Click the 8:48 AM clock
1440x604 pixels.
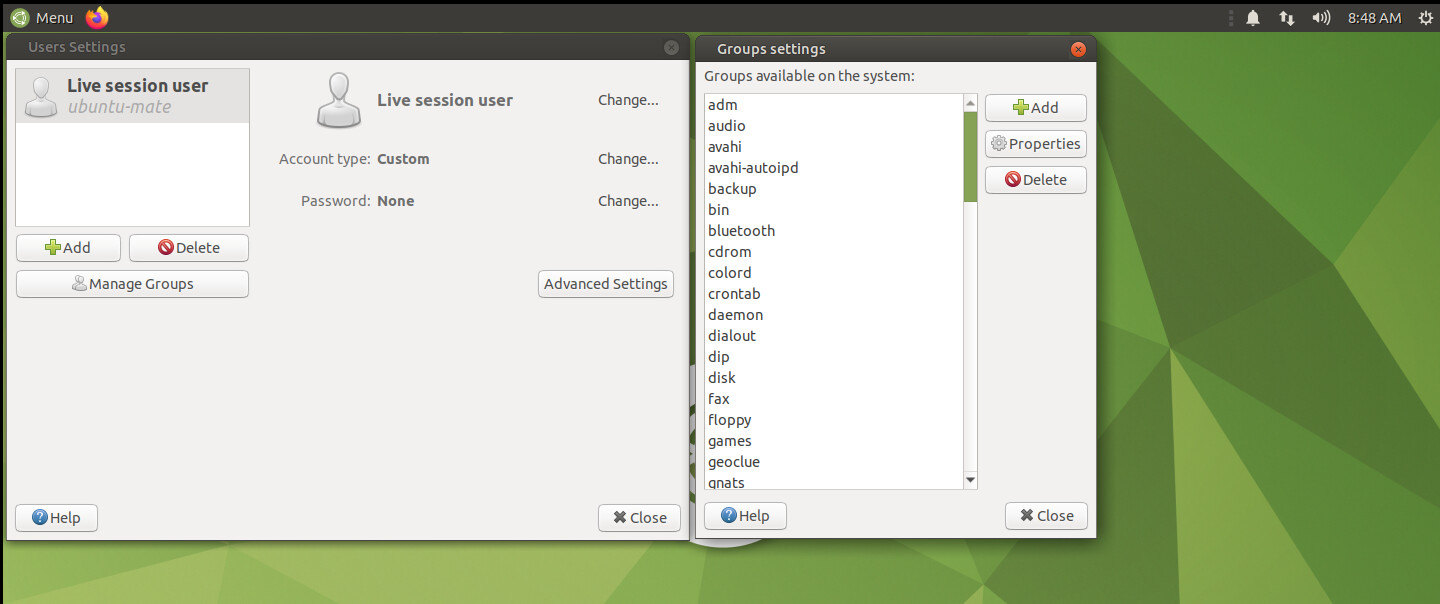tap(1374, 18)
